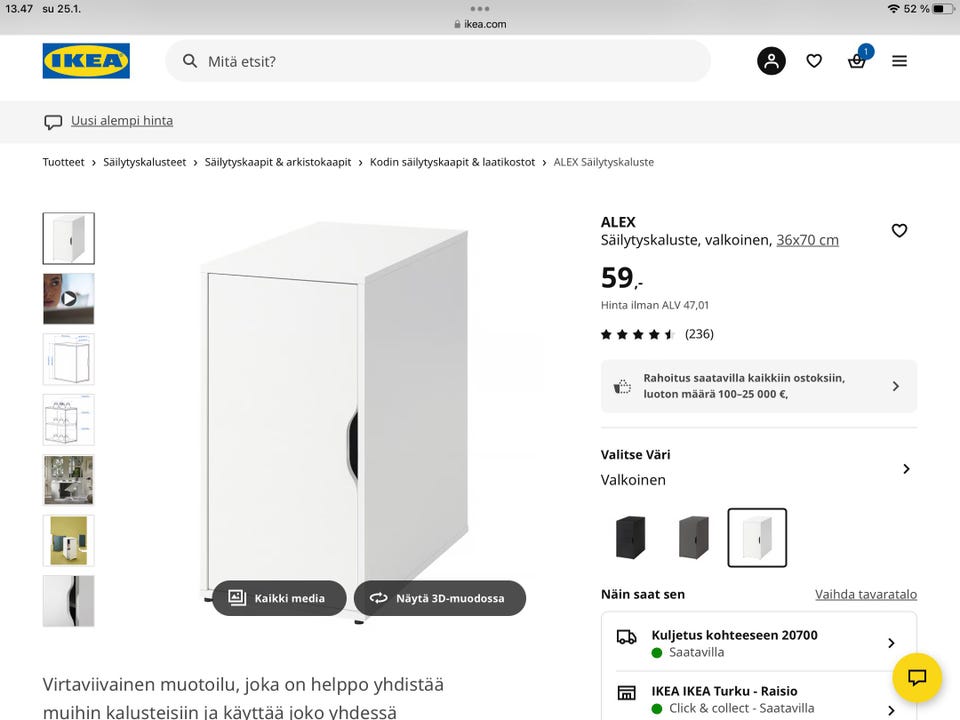This screenshot has width=960, height=720.
Task: Focus the Mitä etsit? search field
Action: tap(440, 61)
